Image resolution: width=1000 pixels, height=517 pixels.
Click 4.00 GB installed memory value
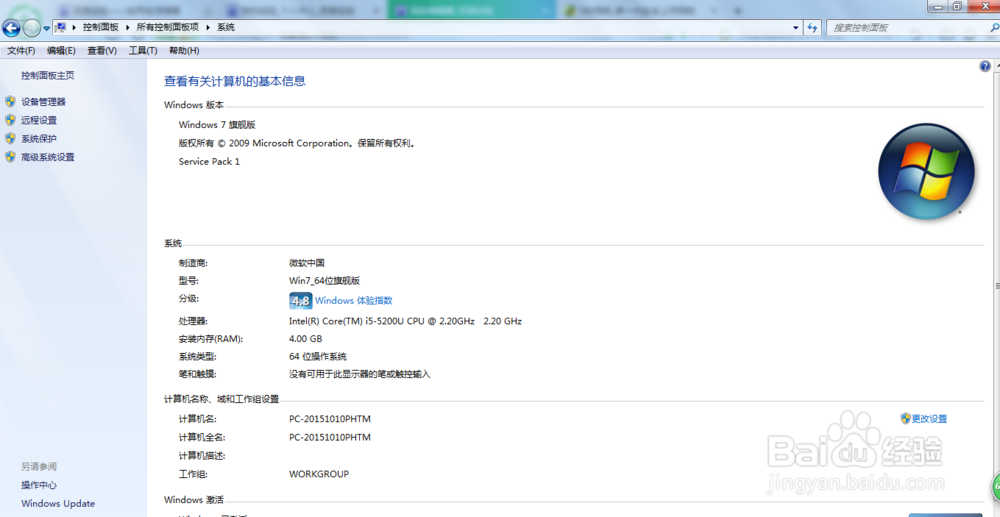305,339
